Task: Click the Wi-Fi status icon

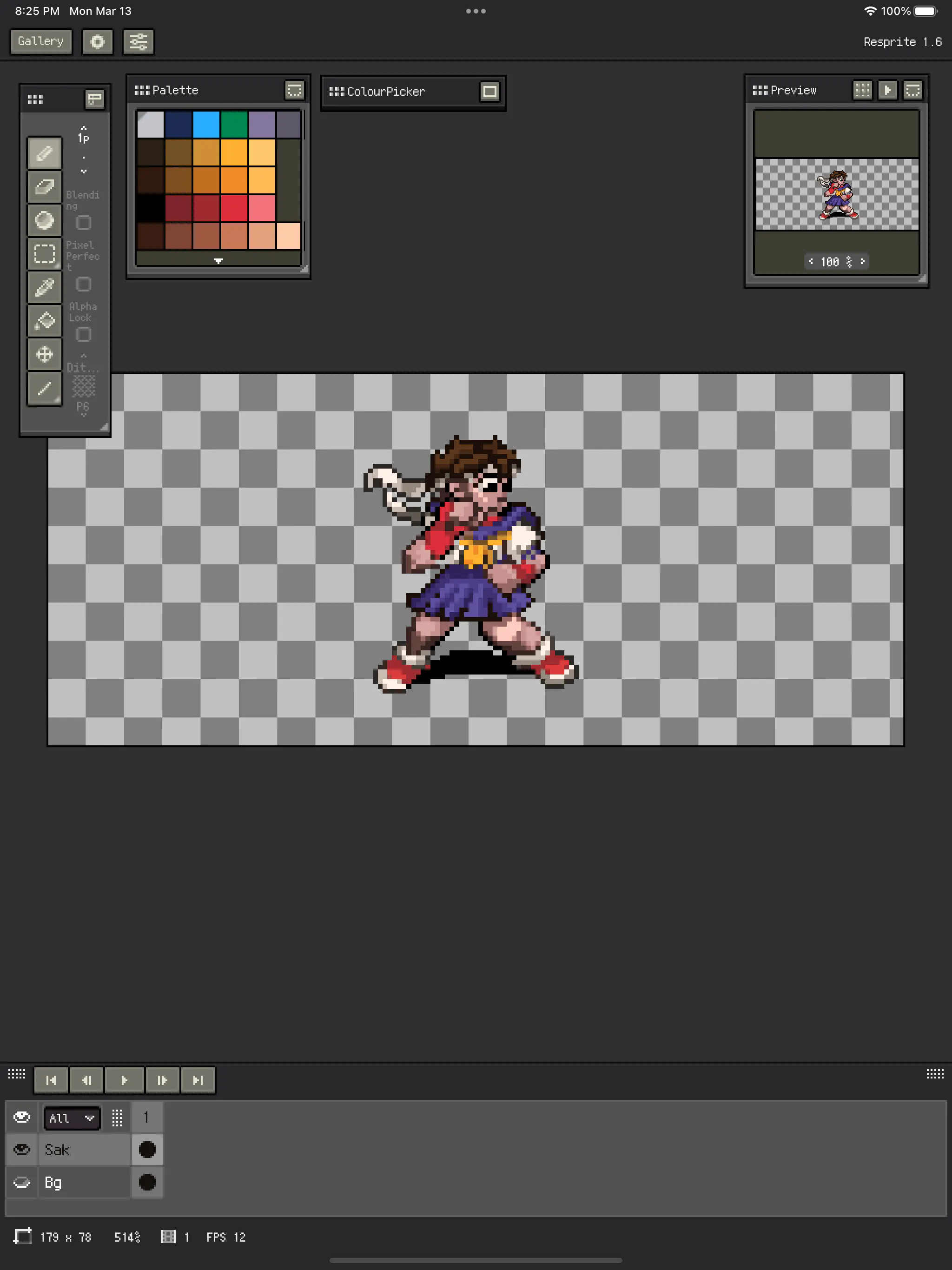Action: click(x=871, y=11)
